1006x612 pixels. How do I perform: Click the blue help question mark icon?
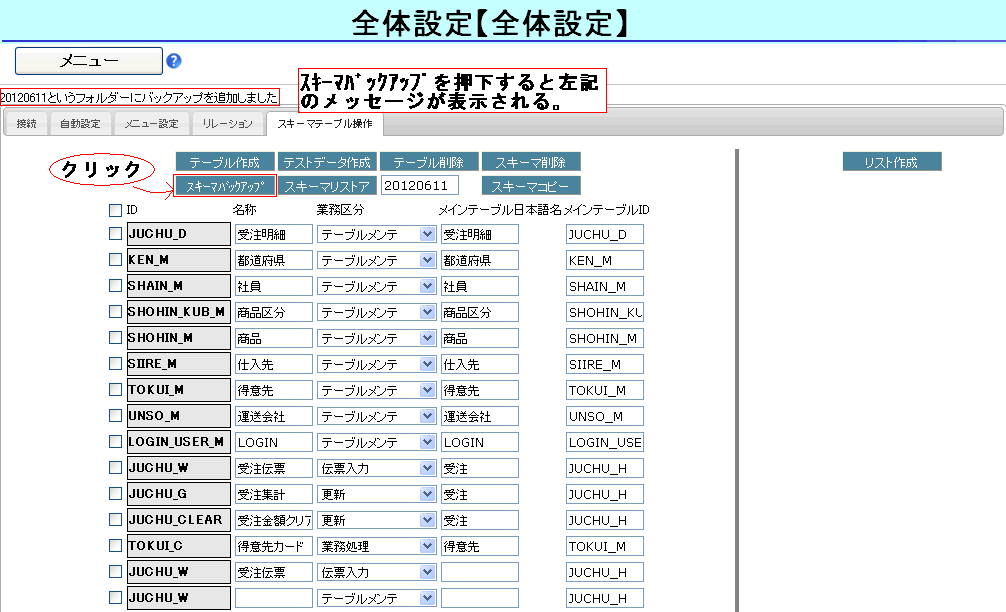click(174, 61)
